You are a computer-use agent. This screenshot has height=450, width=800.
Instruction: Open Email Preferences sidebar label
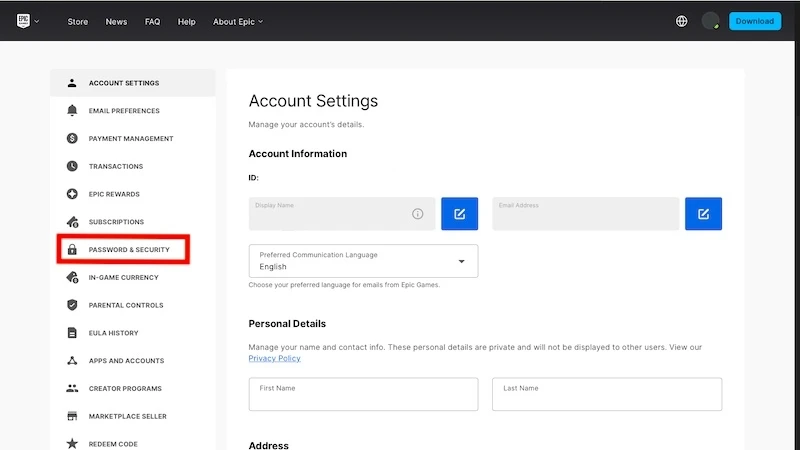point(124,111)
